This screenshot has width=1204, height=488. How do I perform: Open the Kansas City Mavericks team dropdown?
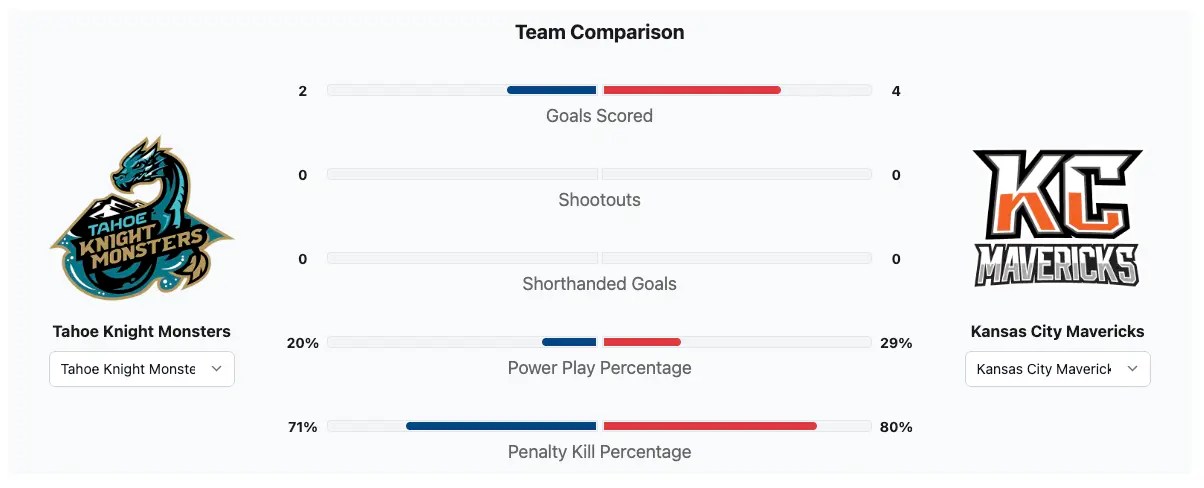(x=1057, y=369)
